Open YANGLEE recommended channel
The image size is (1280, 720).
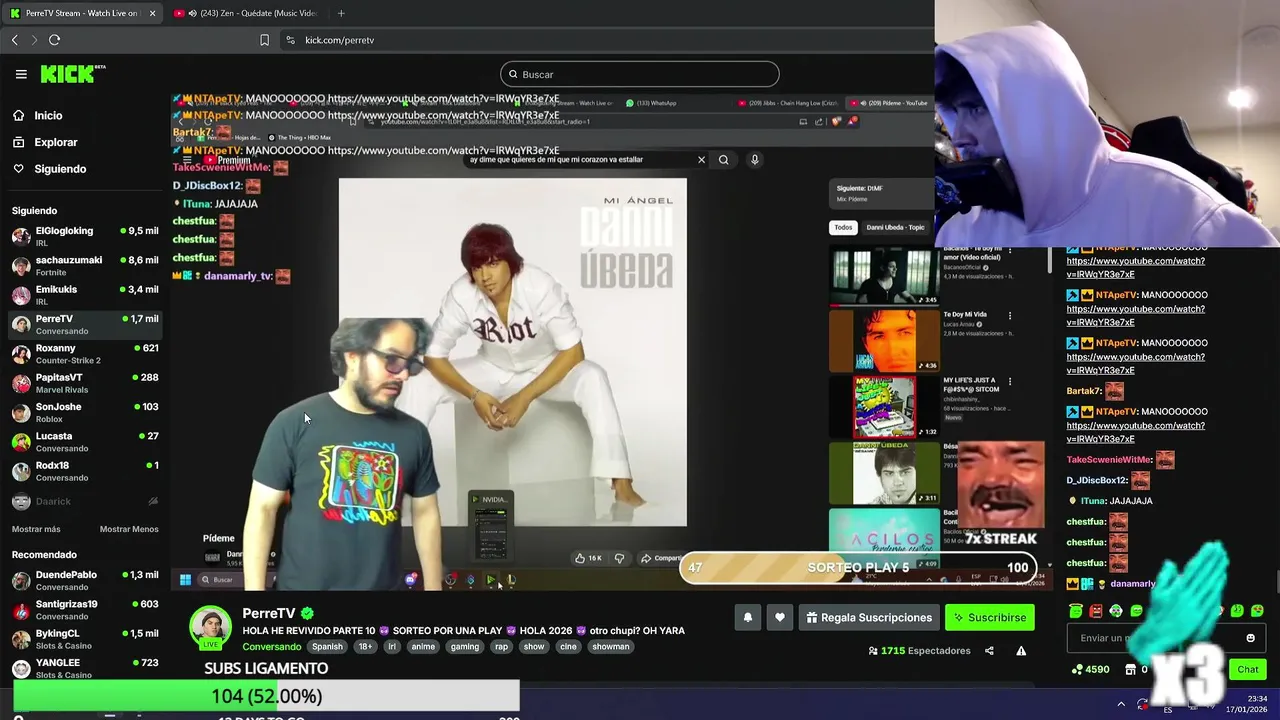tap(85, 668)
